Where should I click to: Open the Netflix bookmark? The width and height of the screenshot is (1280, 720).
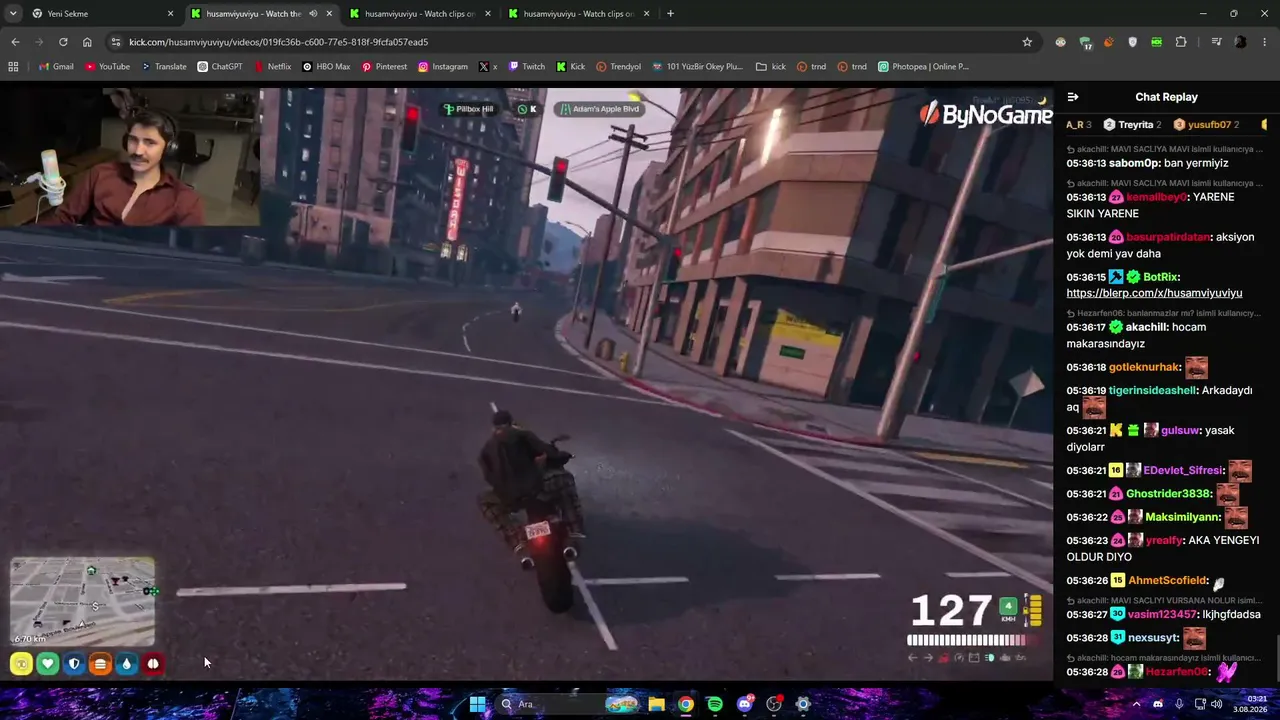point(273,67)
